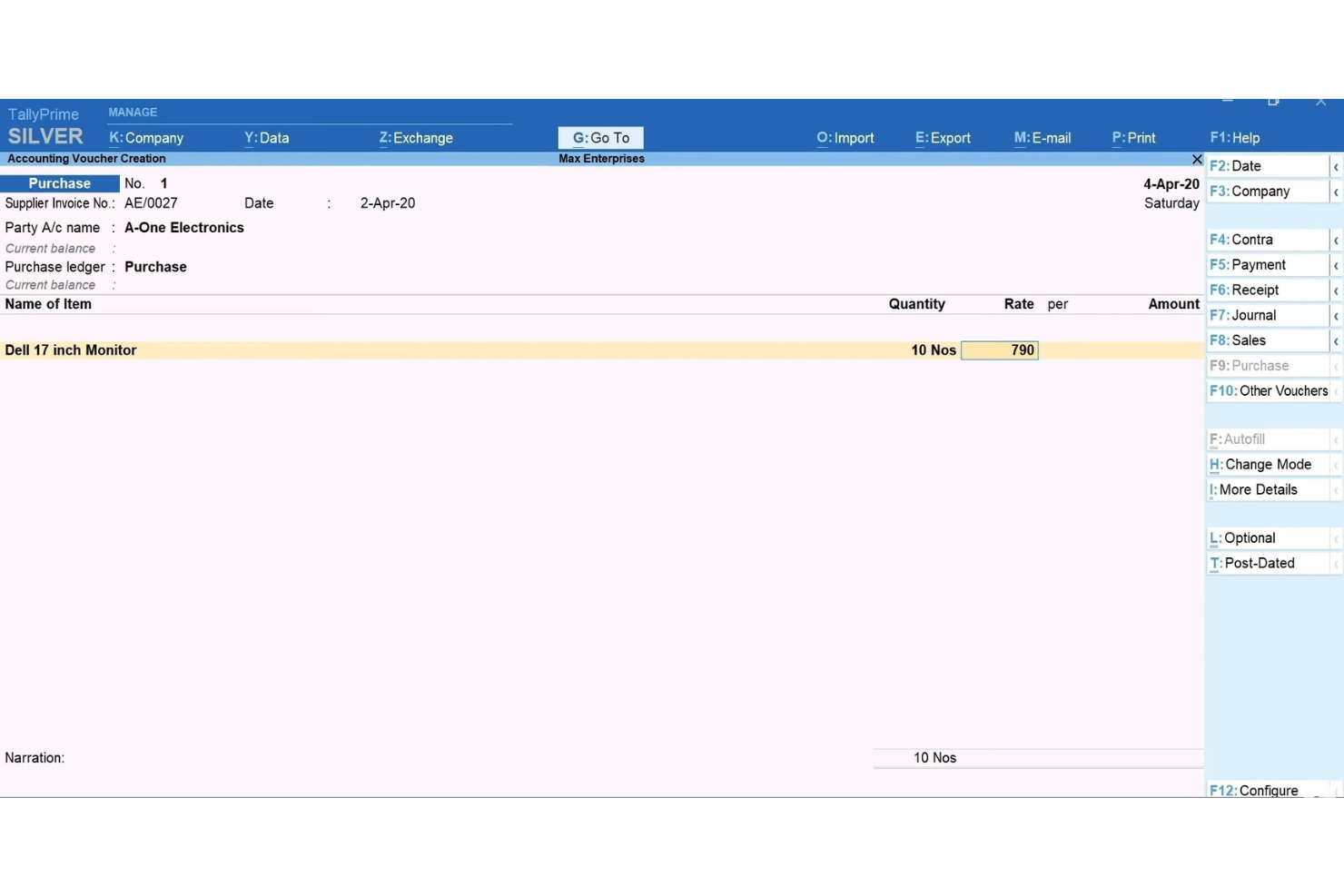Click the TallyPrime SILVER logo
This screenshot has width=1344, height=896.
pos(45,126)
